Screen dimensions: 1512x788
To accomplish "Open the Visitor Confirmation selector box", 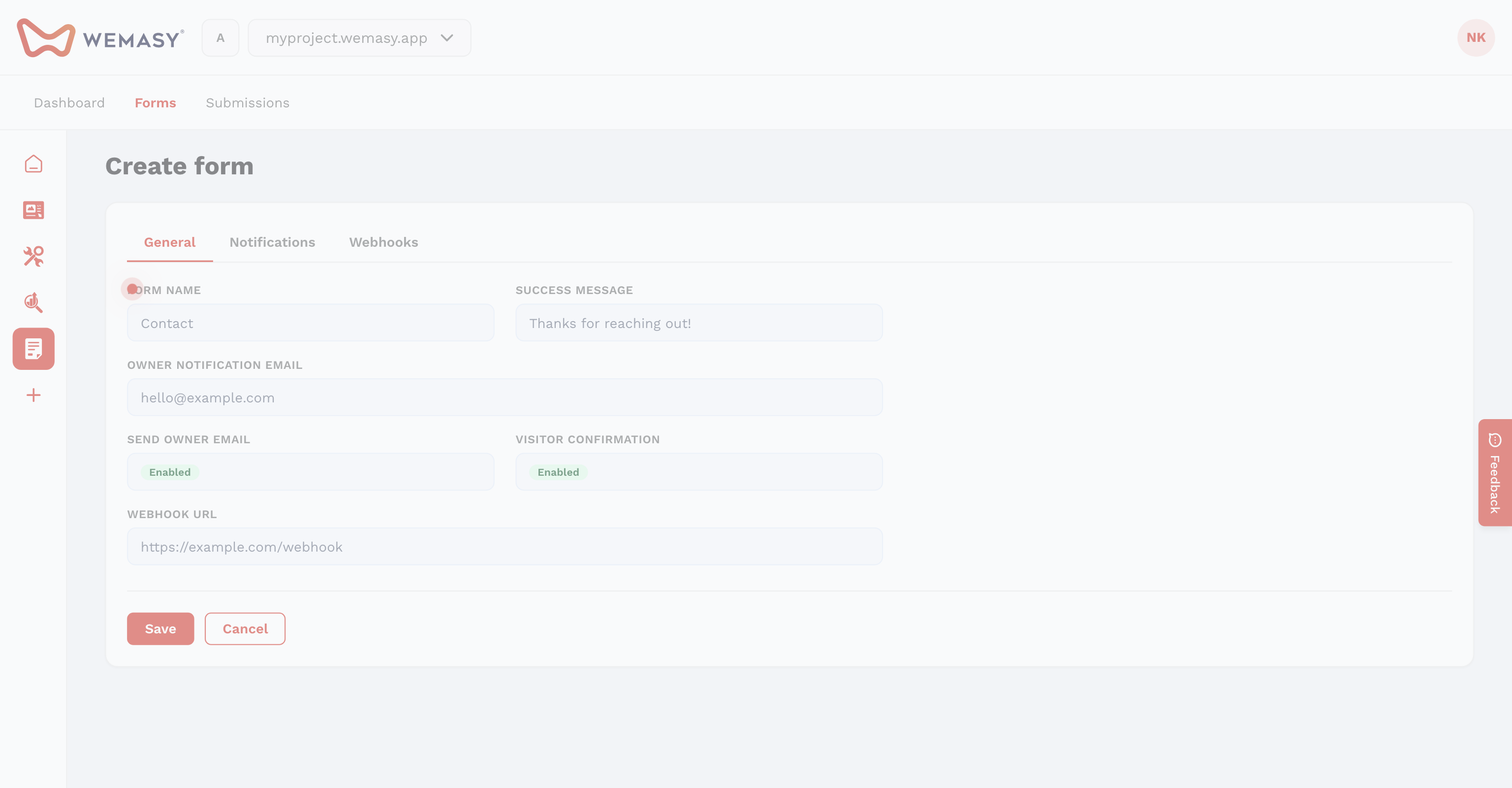I will click(699, 472).
